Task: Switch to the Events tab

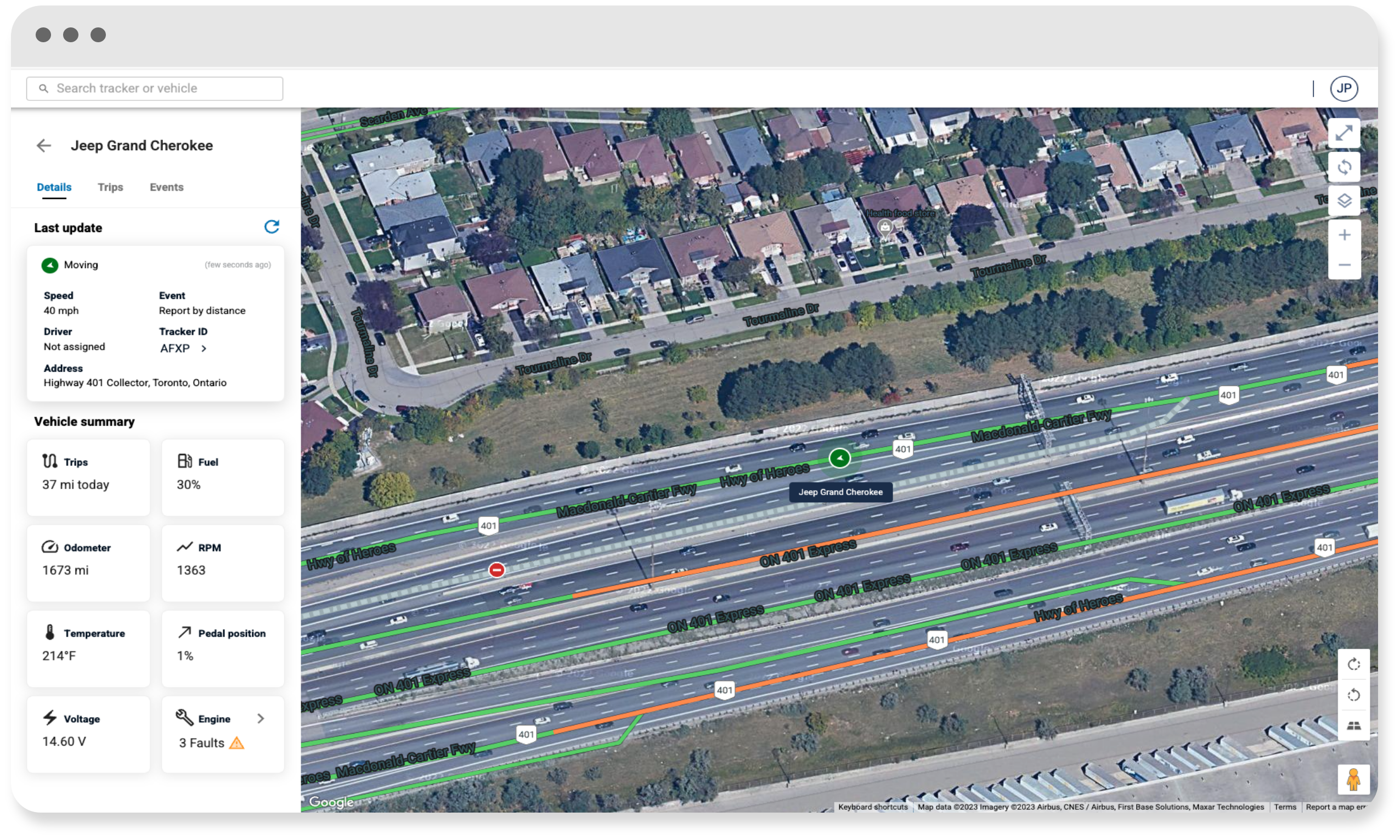Action: [167, 188]
